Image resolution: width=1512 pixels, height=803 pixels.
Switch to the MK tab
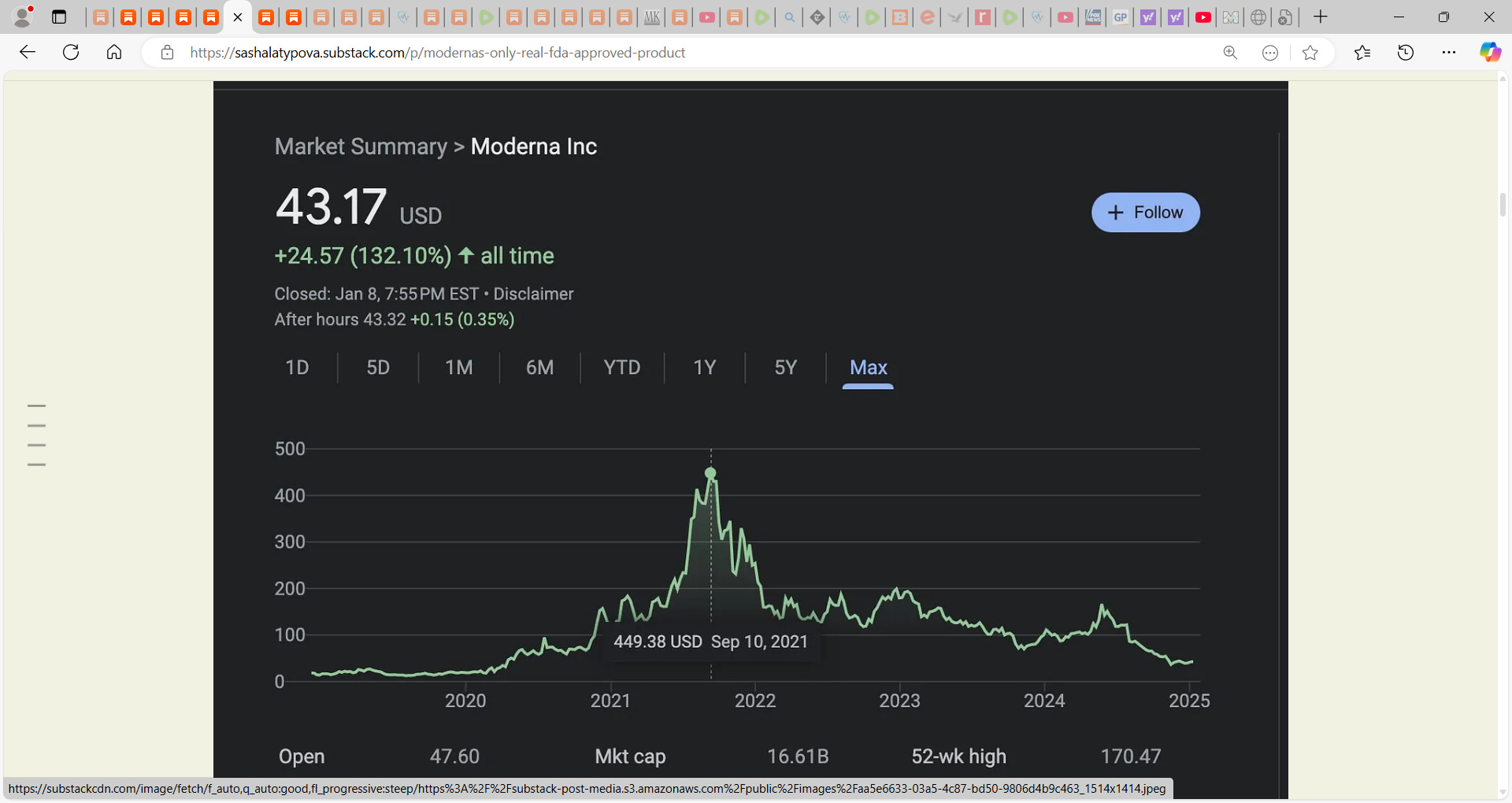pyautogui.click(x=652, y=17)
